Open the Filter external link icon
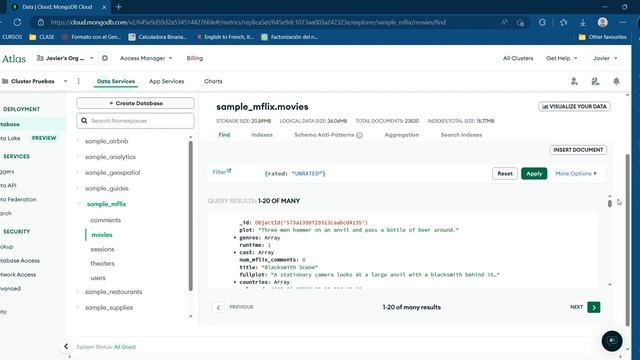Screen dimensions: 640x360 click(x=229, y=171)
